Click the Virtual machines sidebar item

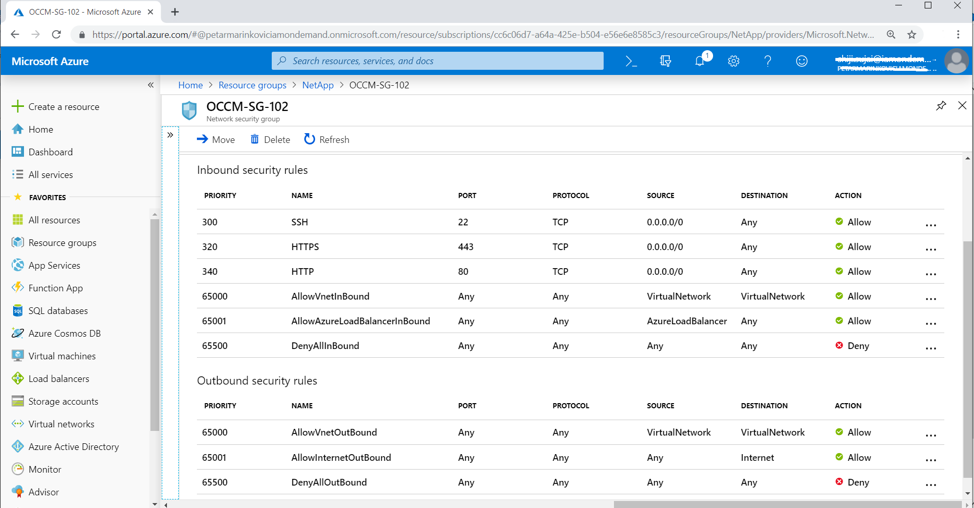click(x=62, y=356)
